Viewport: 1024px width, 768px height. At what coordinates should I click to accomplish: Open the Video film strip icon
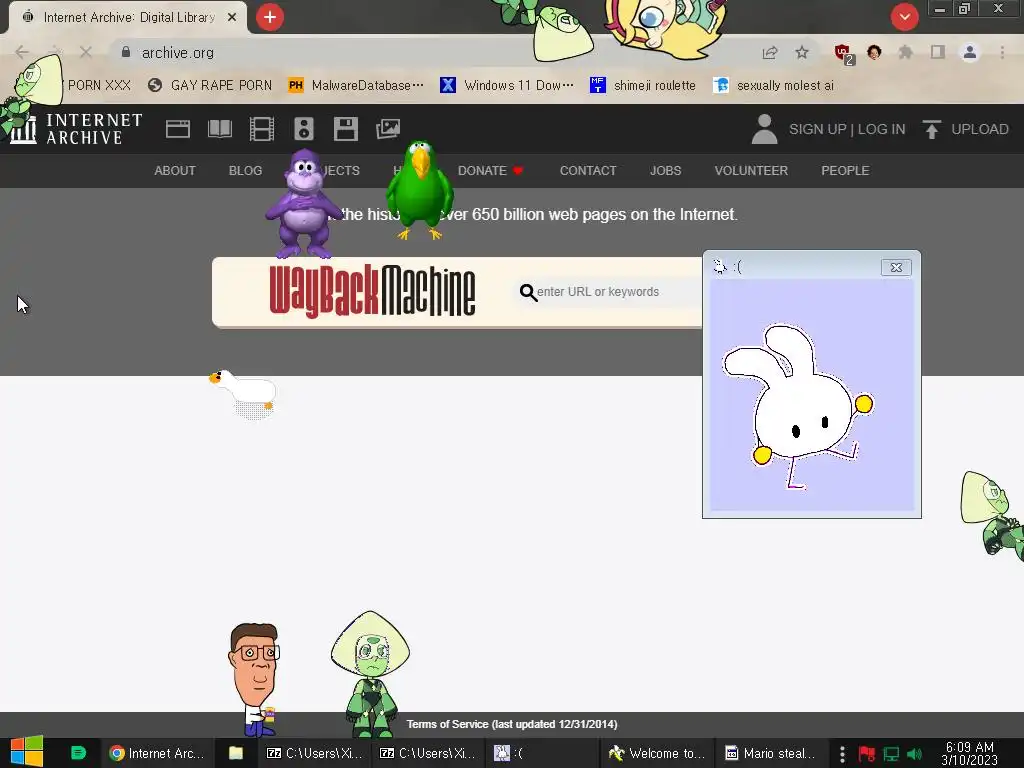click(262, 129)
